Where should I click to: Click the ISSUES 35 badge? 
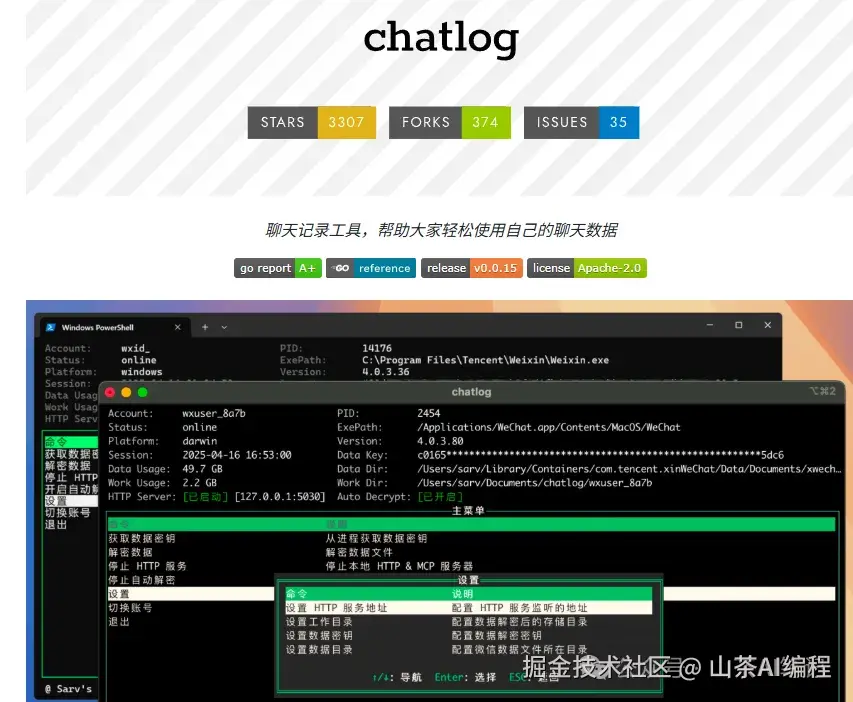tap(582, 122)
